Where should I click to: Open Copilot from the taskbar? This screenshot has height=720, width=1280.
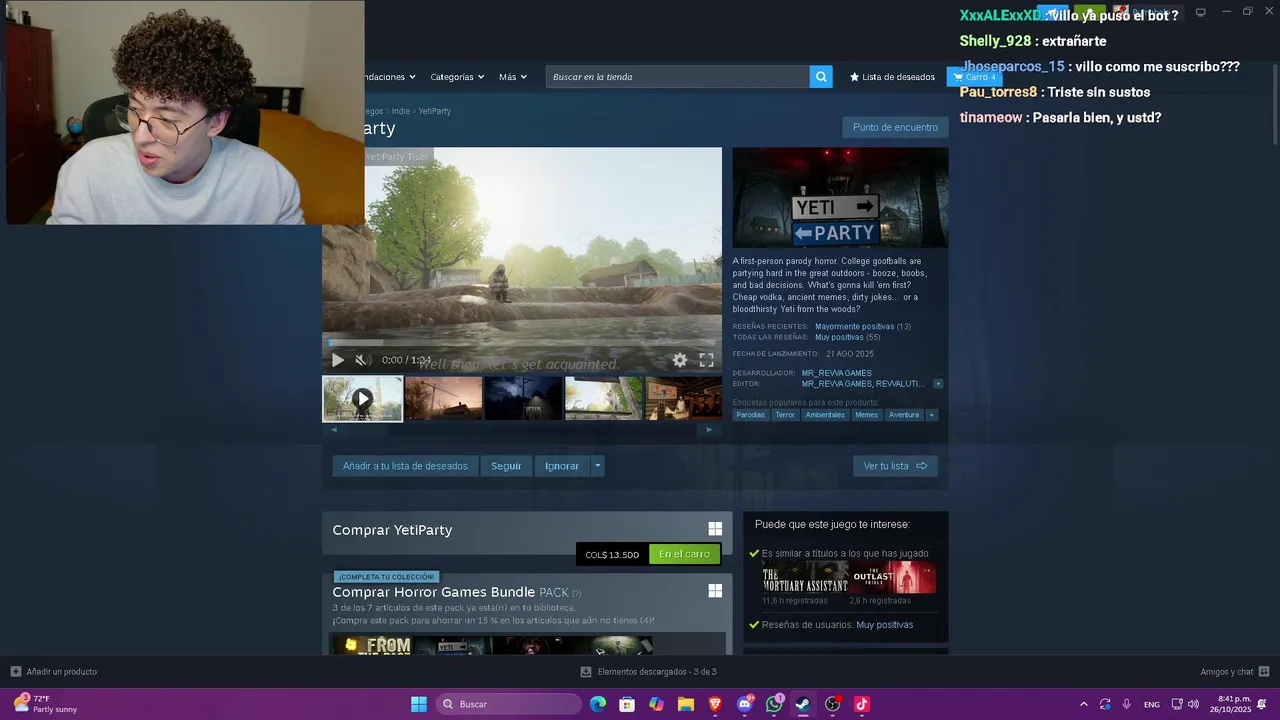(656, 704)
